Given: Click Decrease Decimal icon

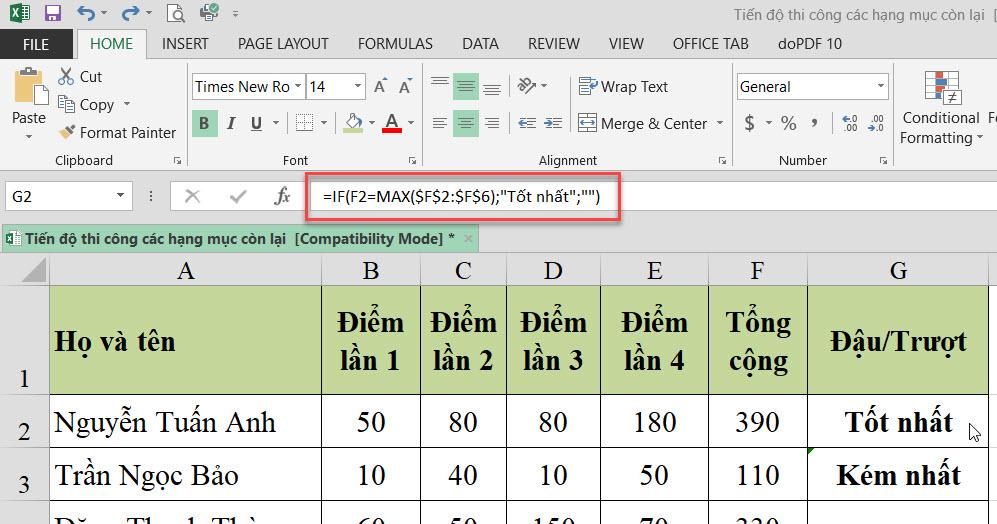Looking at the screenshot, I should pyautogui.click(x=876, y=123).
